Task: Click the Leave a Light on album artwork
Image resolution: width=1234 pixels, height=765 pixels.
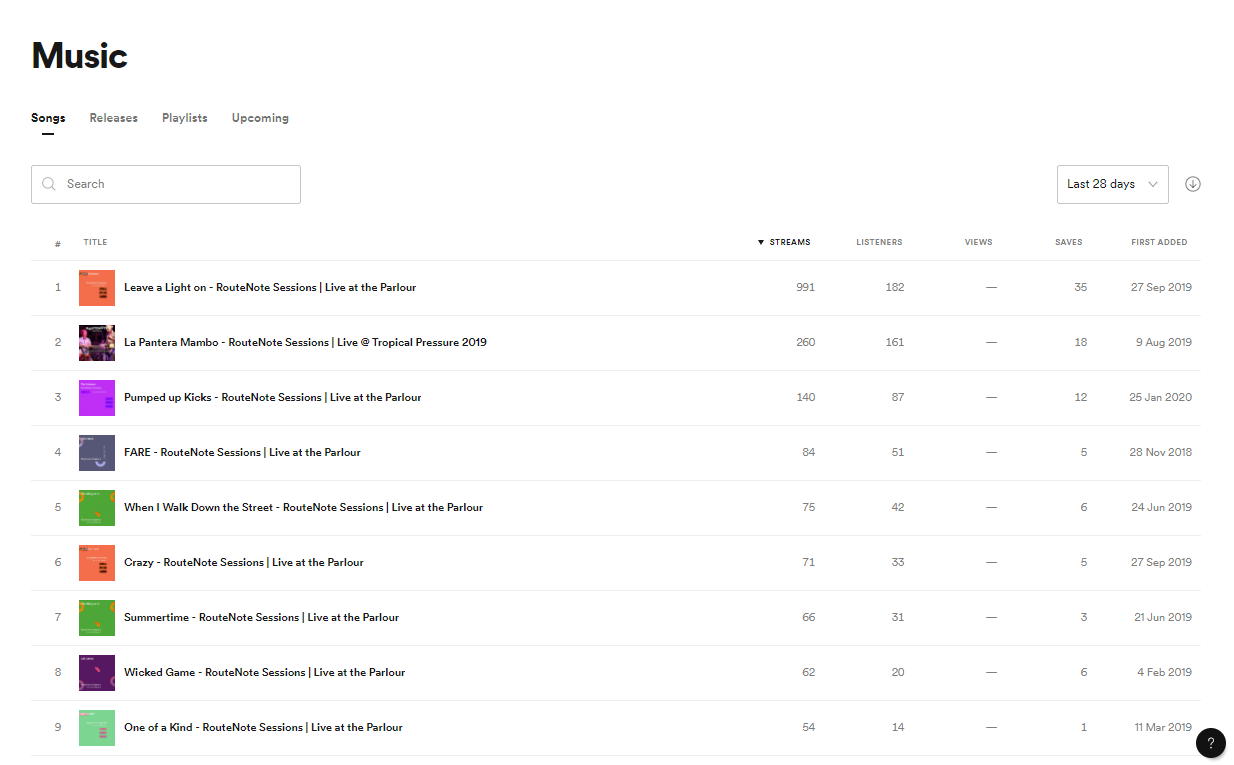Action: pyautogui.click(x=96, y=287)
